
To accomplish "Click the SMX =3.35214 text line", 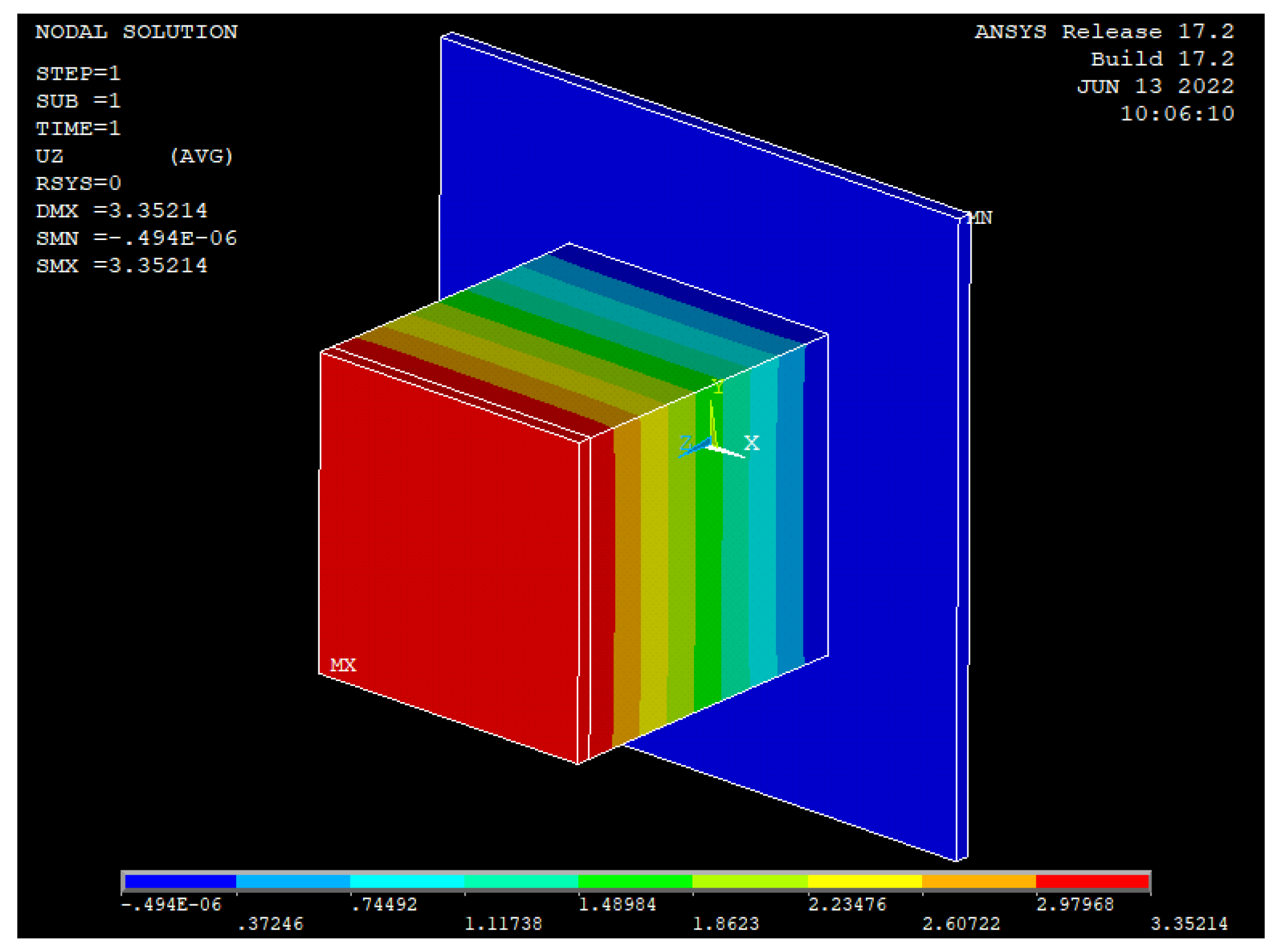I will coord(122,265).
